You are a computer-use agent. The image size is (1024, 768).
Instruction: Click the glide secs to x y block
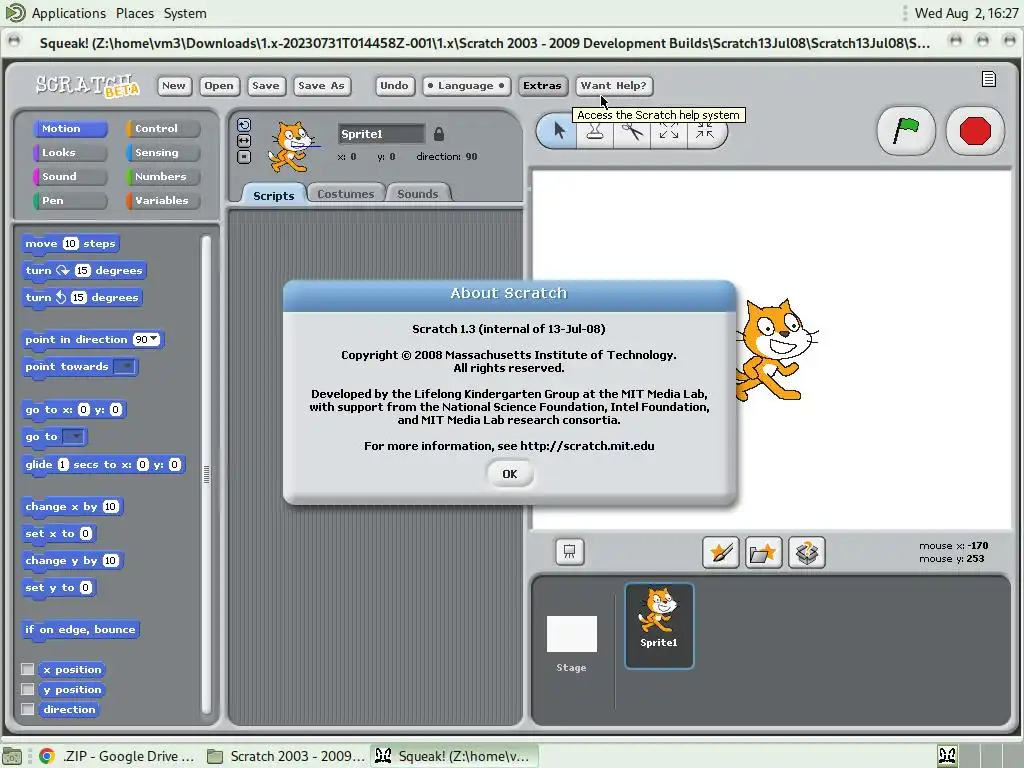click(x=103, y=464)
